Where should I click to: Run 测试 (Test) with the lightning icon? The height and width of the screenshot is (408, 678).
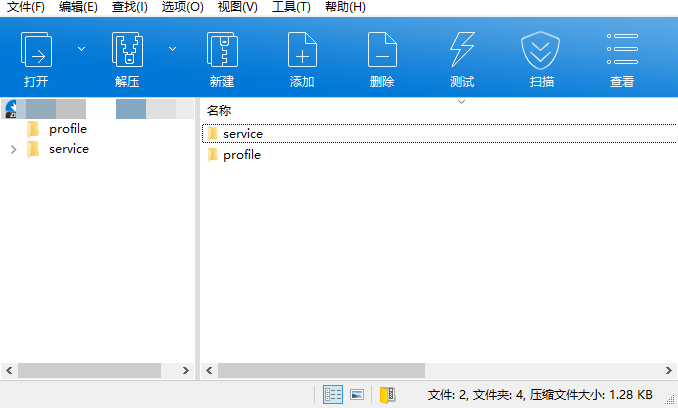[x=462, y=49]
